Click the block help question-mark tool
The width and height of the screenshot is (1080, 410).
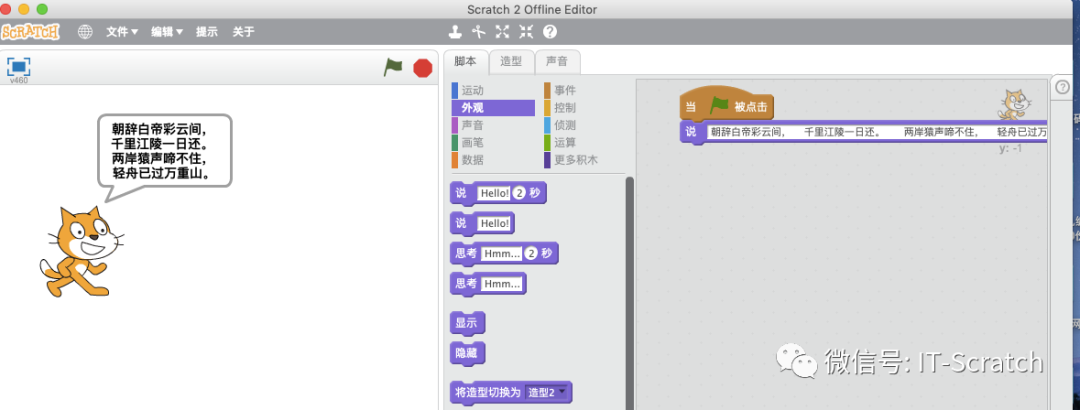tap(550, 32)
